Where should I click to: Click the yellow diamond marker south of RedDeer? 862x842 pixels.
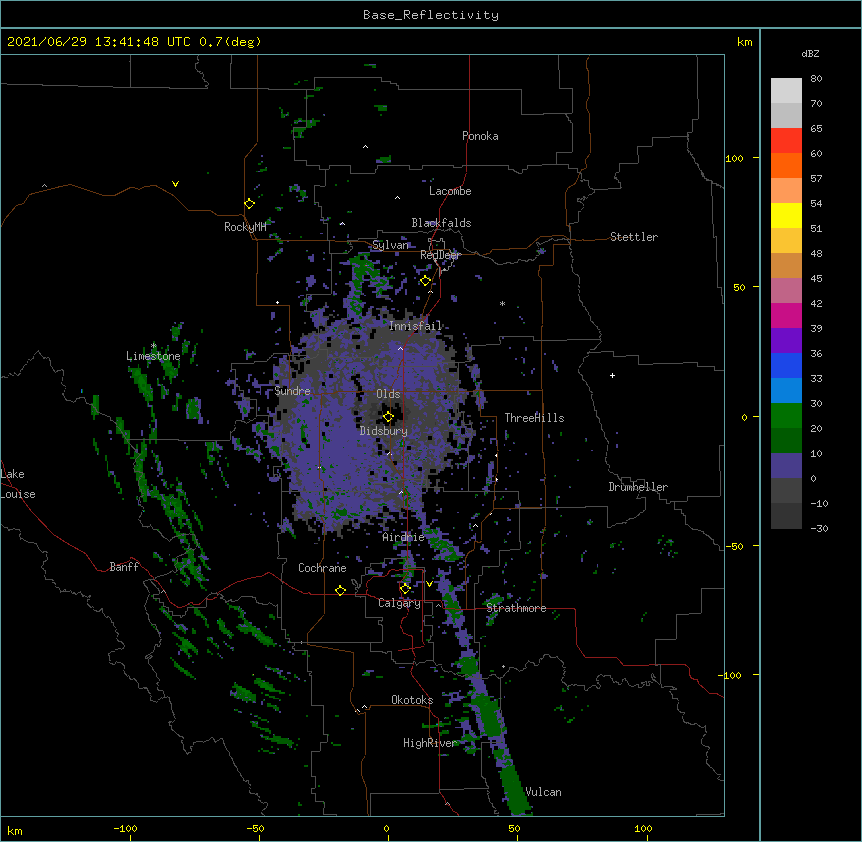[x=426, y=281]
